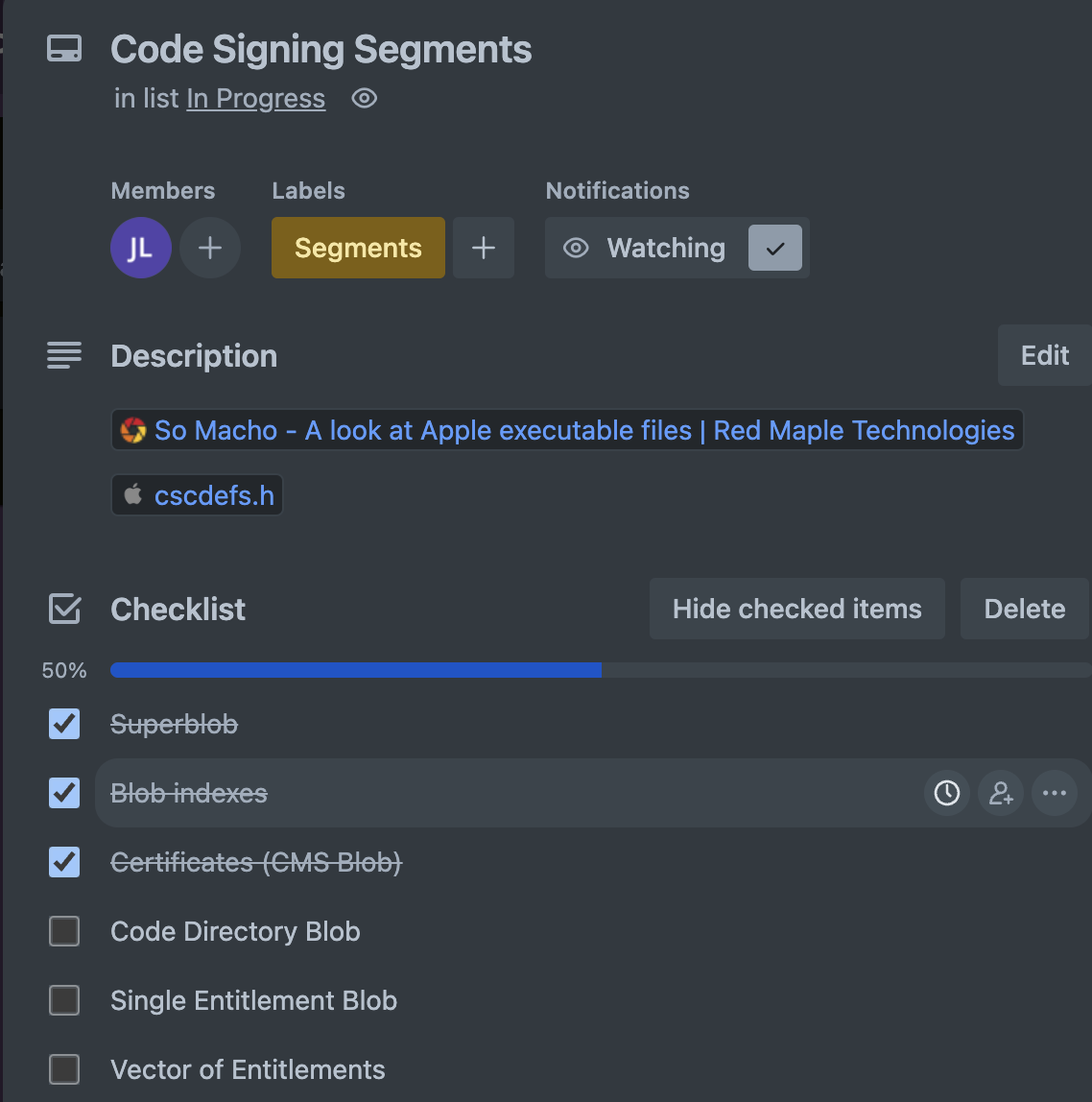Click the Description section icon
Screen dimensions: 1092x1102
63,355
